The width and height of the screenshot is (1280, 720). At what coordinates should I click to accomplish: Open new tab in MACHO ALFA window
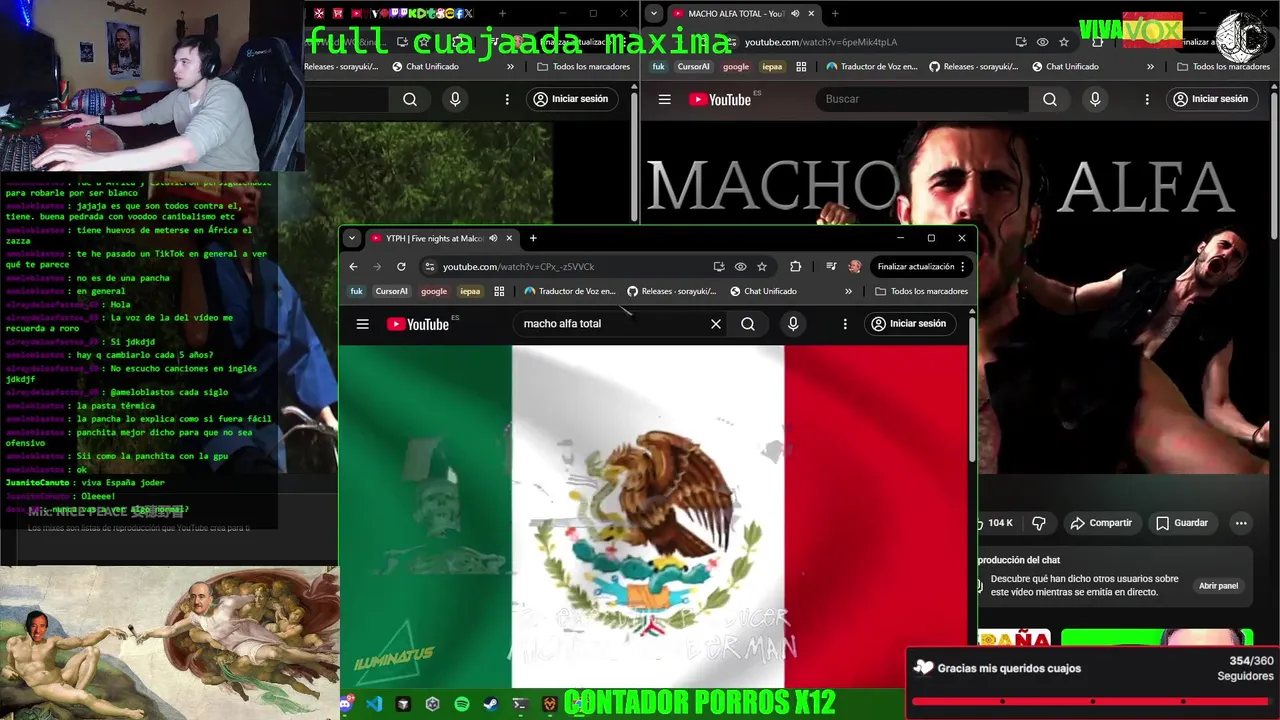click(x=835, y=14)
